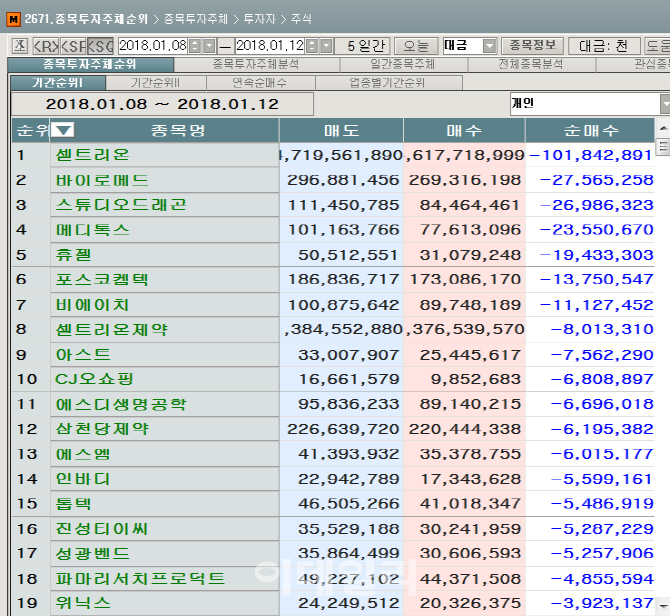Select stock 톱텍
This screenshot has width=670, height=616.
click(73, 504)
